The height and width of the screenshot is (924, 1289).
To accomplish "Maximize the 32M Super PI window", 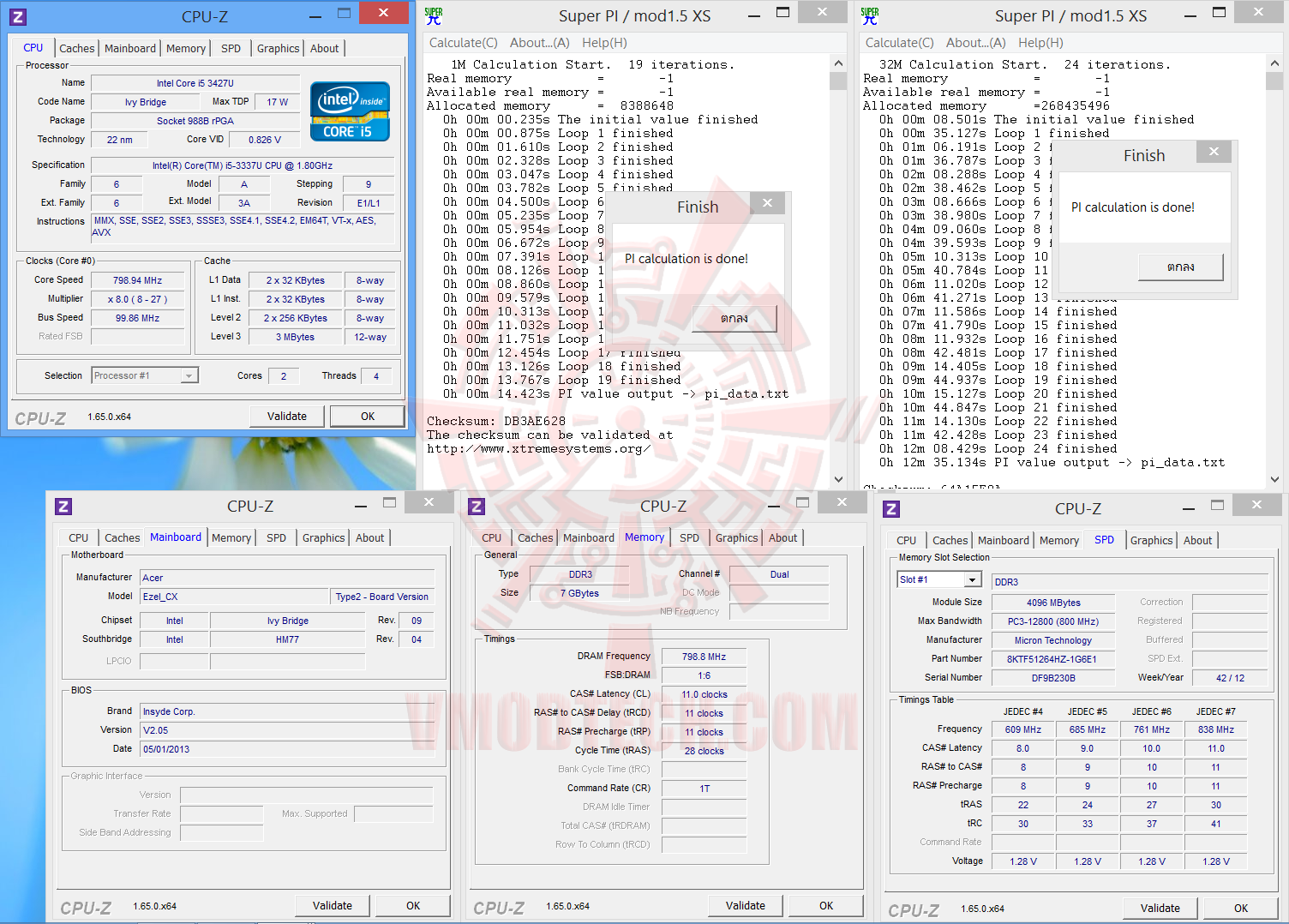I will pyautogui.click(x=1220, y=13).
